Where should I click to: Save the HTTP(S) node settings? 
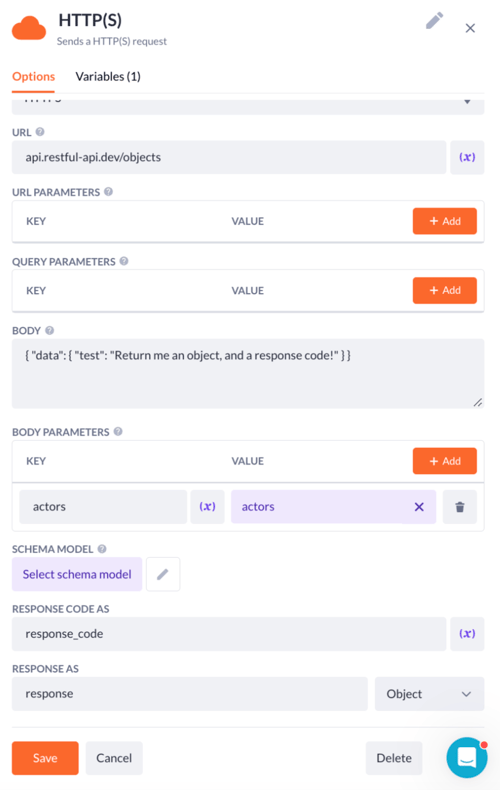pyautogui.click(x=45, y=758)
